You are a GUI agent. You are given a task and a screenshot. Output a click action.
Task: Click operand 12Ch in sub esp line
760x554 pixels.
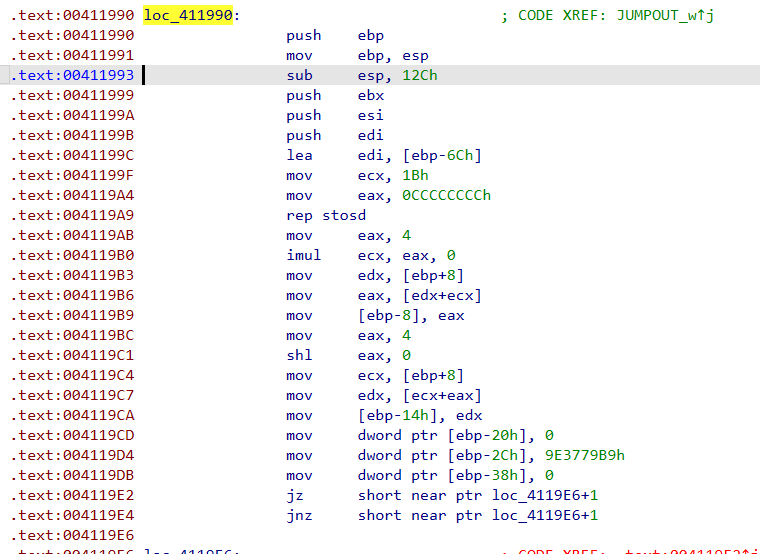(420, 75)
